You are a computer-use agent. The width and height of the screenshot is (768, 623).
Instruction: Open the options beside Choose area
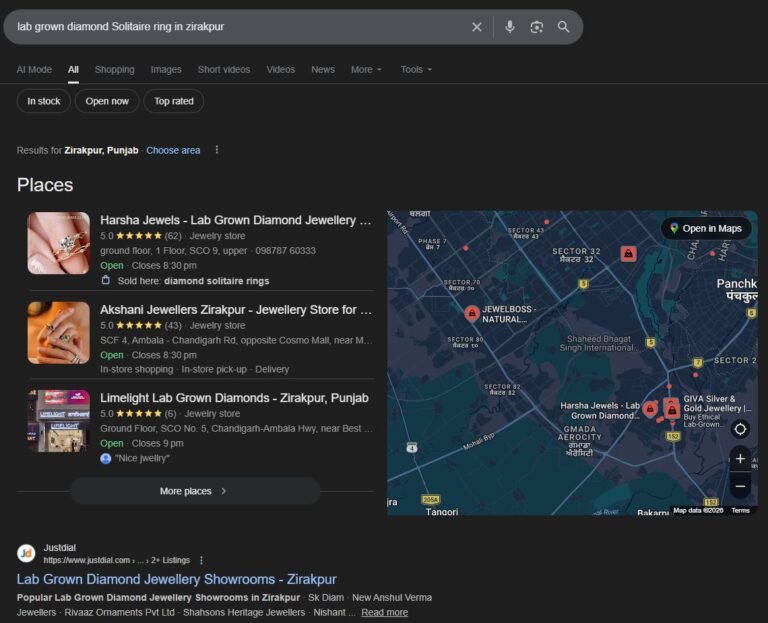(x=217, y=150)
